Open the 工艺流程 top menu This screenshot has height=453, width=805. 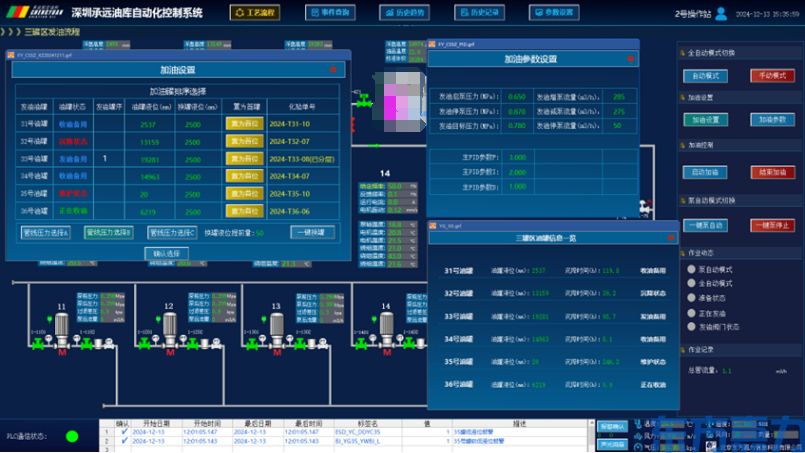[254, 12]
